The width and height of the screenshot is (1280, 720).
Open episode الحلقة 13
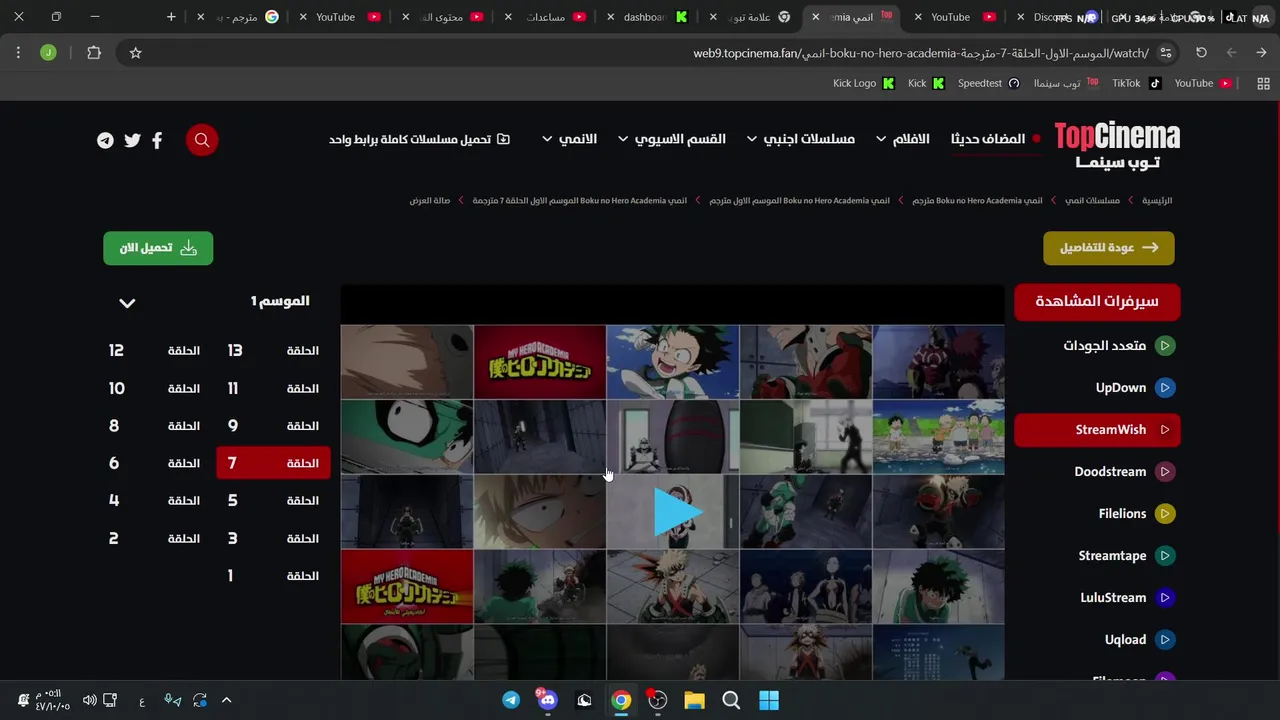click(x=273, y=351)
